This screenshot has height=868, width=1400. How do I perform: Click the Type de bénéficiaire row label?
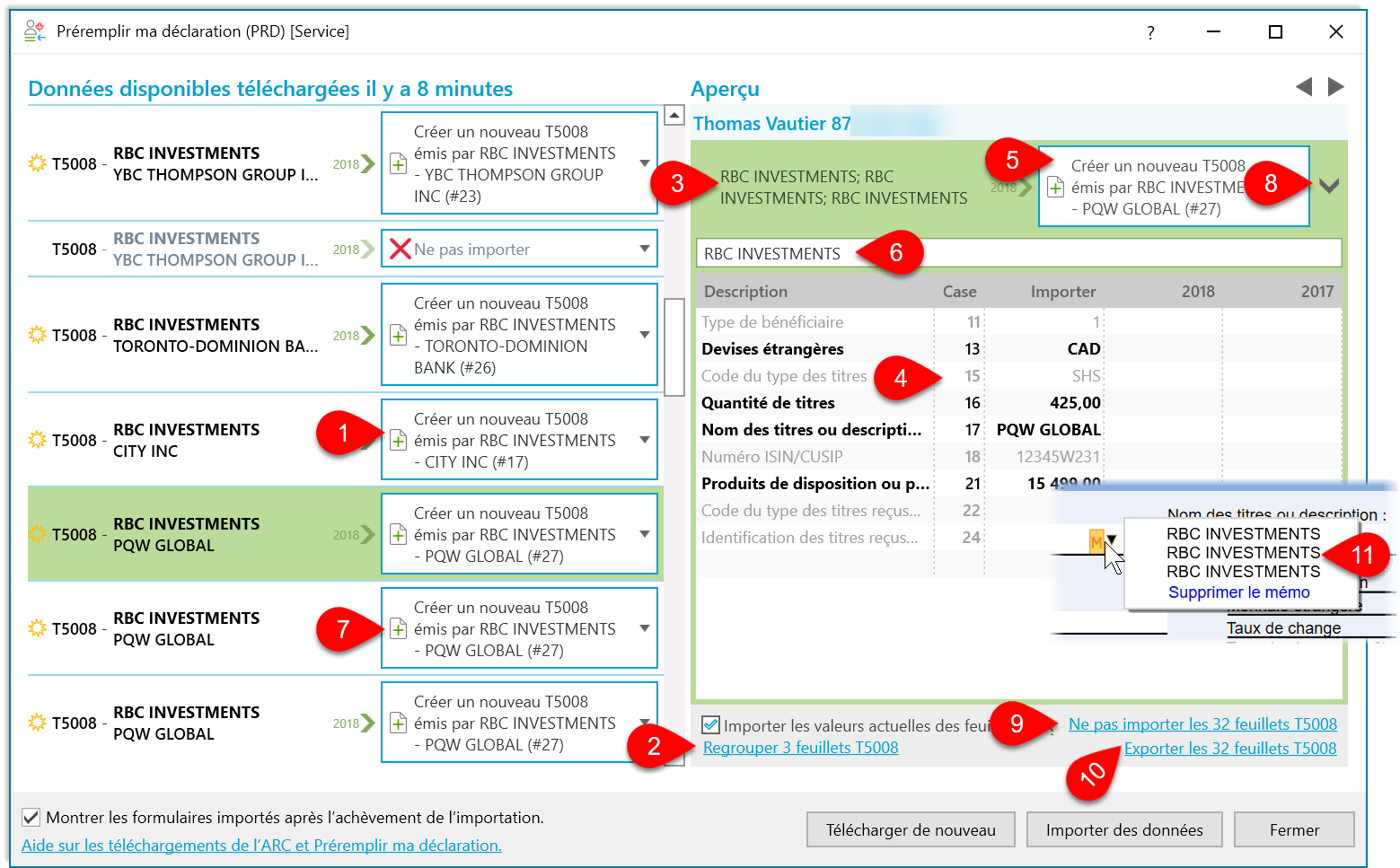click(x=772, y=322)
